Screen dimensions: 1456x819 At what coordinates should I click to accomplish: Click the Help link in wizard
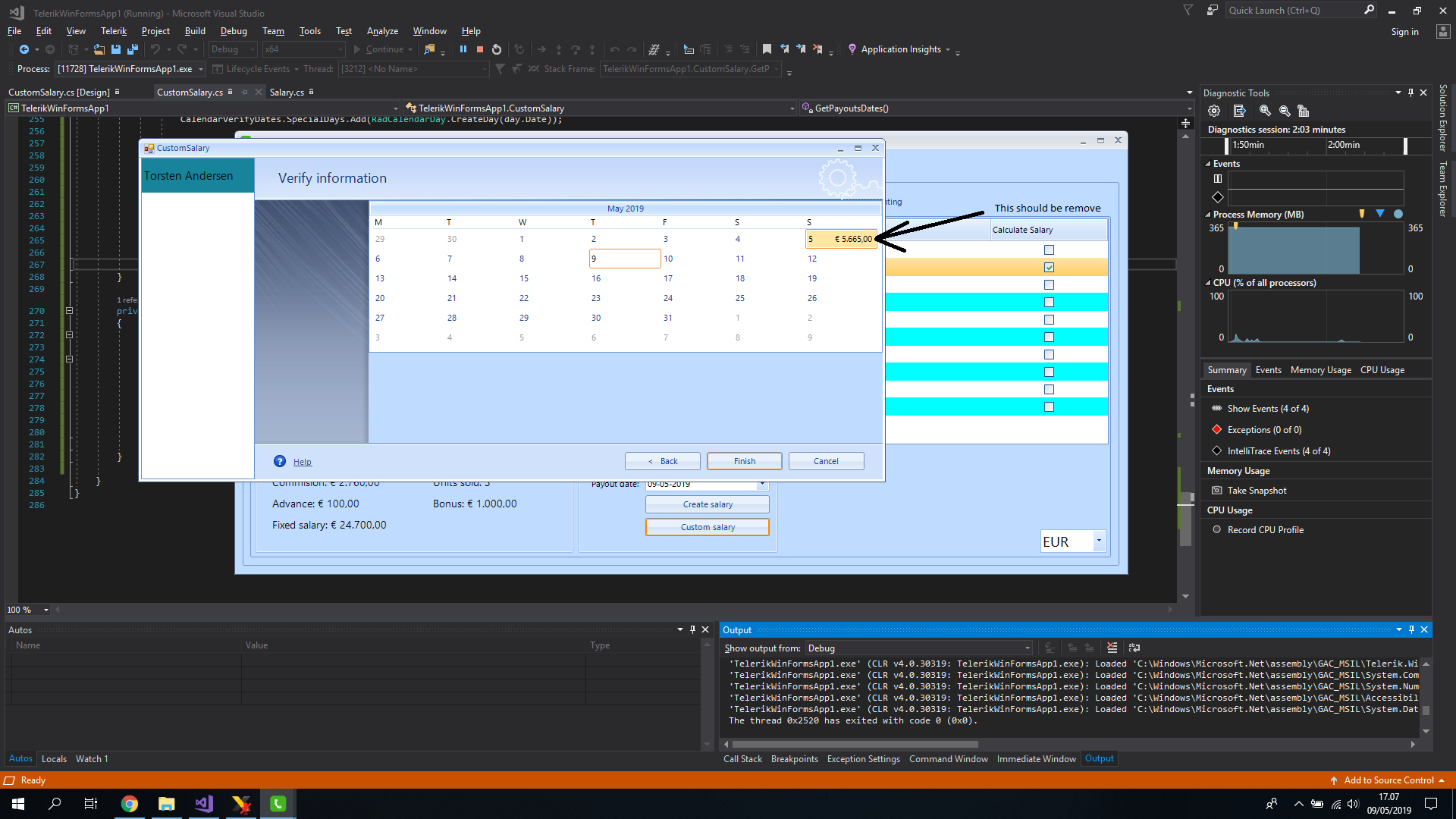tap(302, 462)
